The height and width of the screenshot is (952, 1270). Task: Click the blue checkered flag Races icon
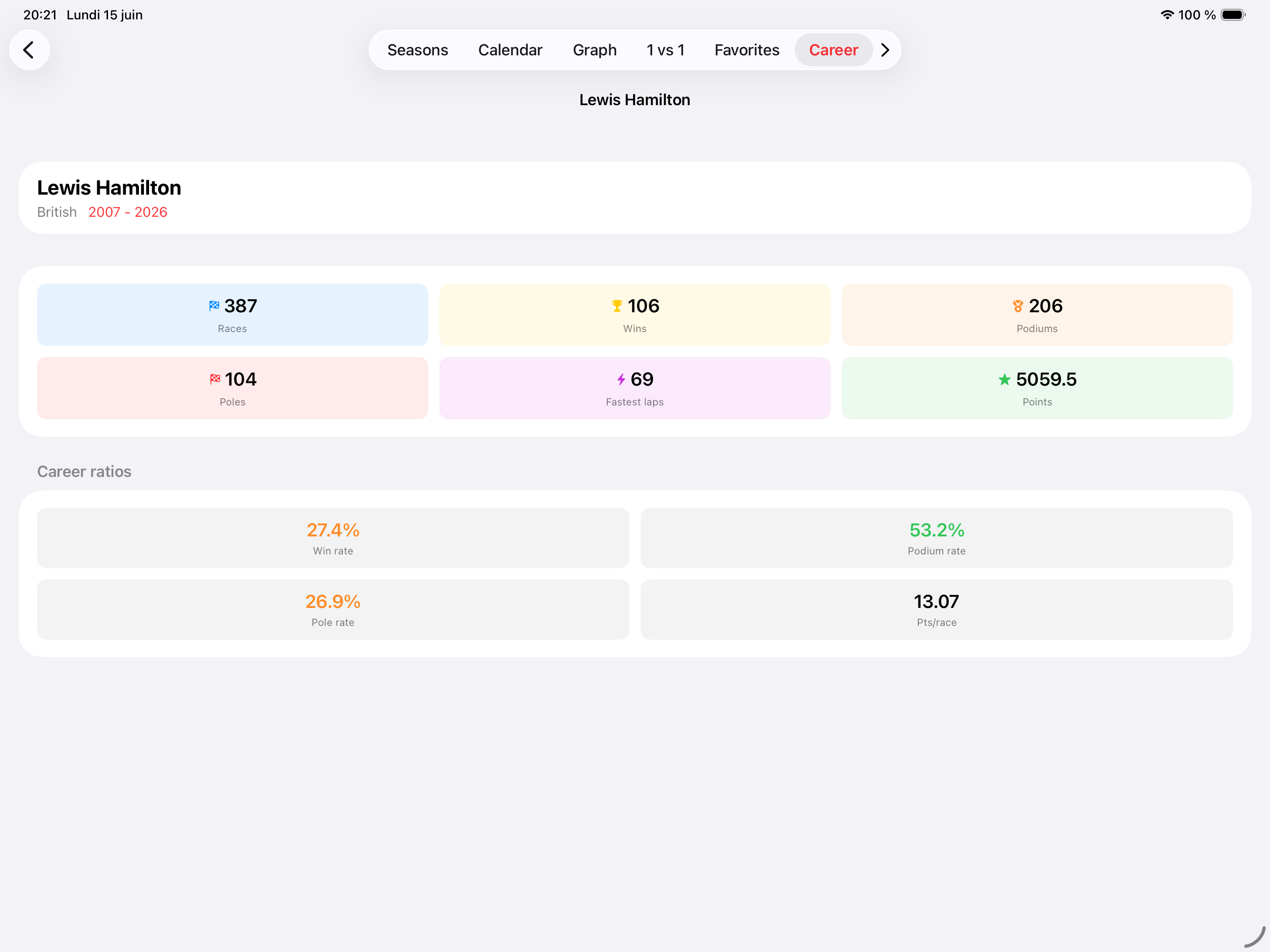[214, 306]
